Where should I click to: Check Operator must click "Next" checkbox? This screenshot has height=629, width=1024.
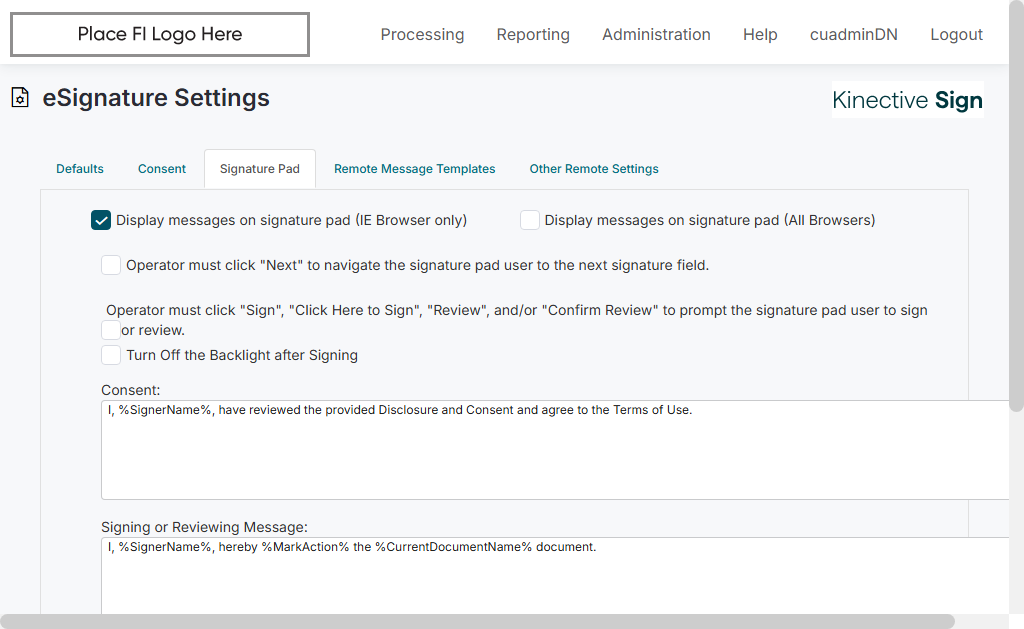tap(111, 265)
